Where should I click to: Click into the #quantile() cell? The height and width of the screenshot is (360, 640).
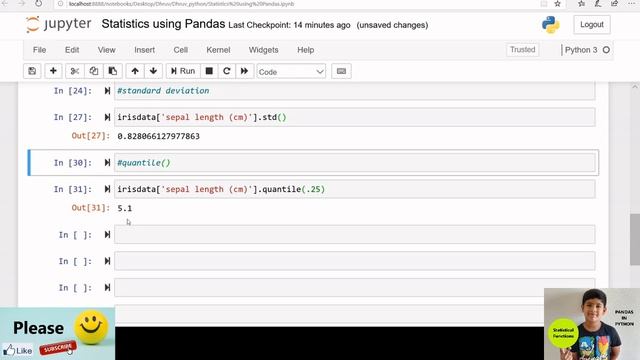click(354, 162)
